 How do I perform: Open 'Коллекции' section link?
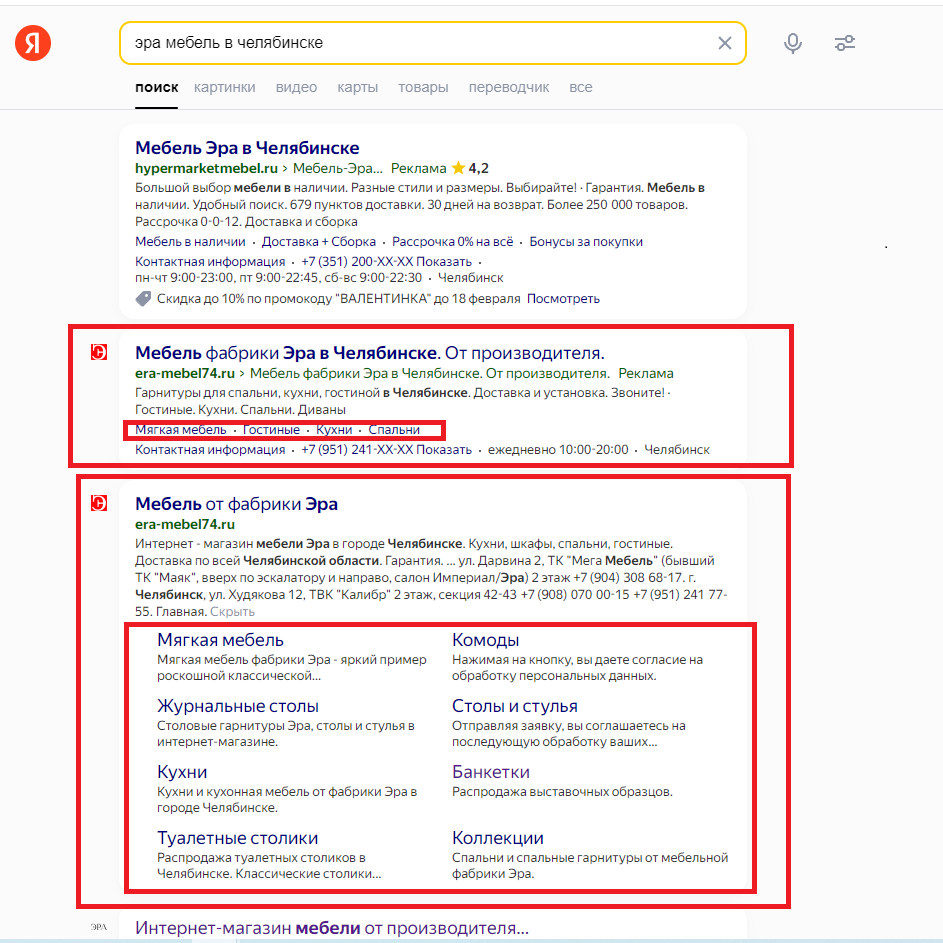pos(497,838)
